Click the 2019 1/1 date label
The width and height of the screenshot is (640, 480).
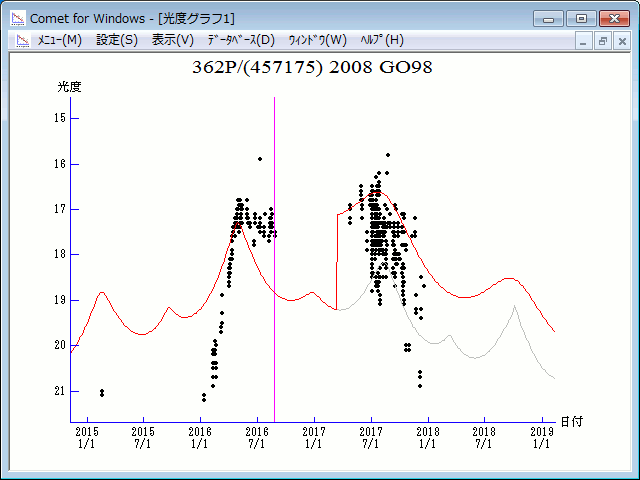[x=541, y=436]
